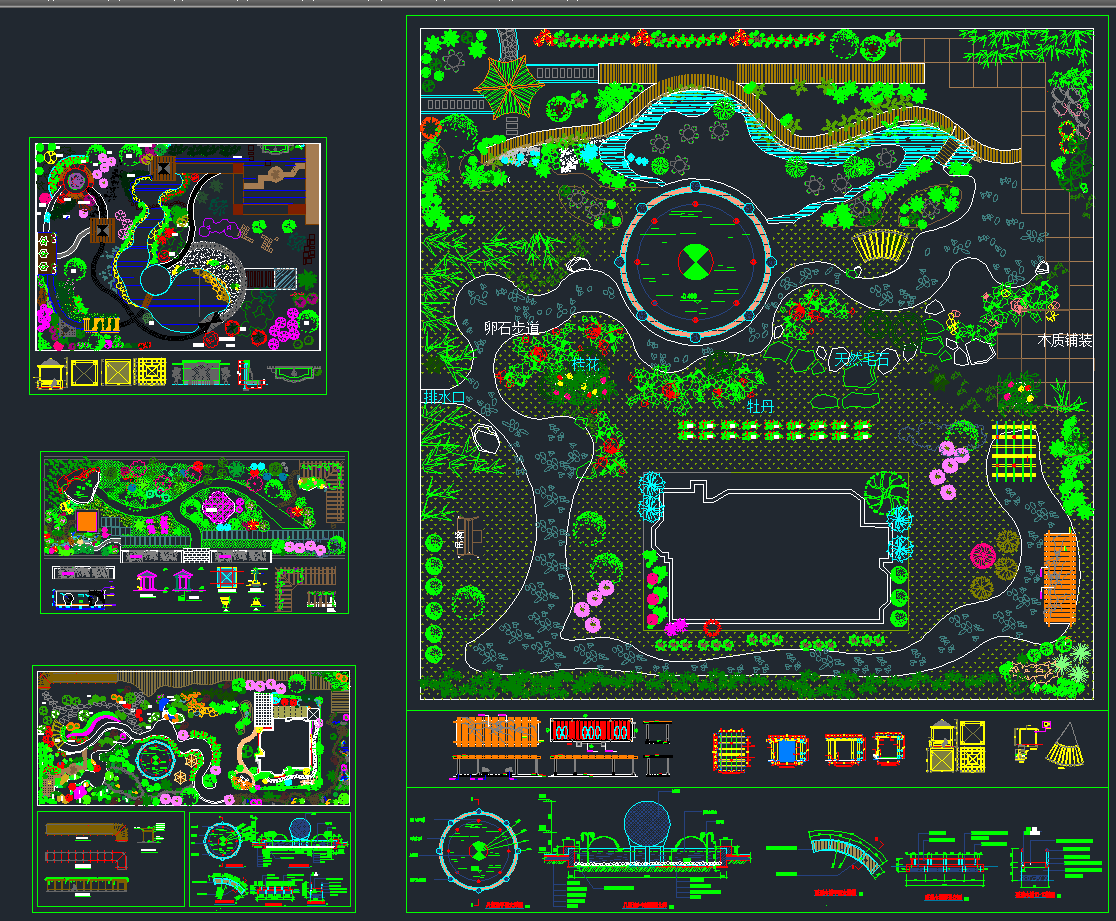The height and width of the screenshot is (921, 1116).
Task: Select the orange wooden deck on right
Action: click(x=1059, y=578)
